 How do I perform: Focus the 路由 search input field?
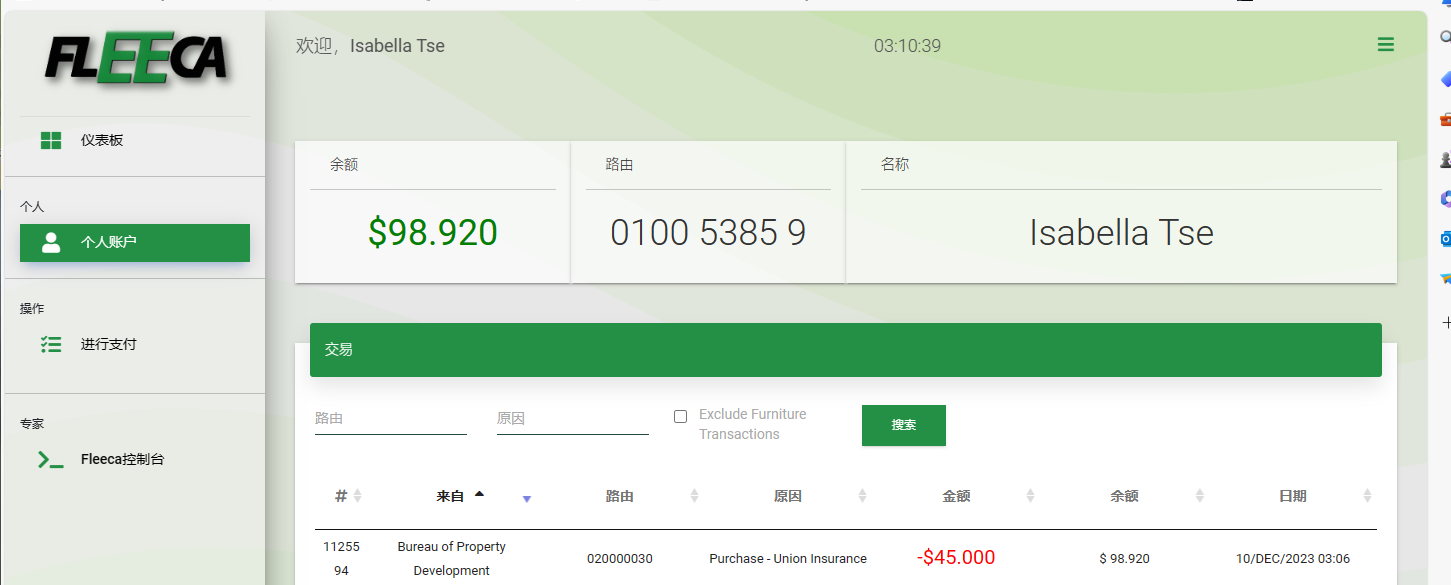point(391,419)
